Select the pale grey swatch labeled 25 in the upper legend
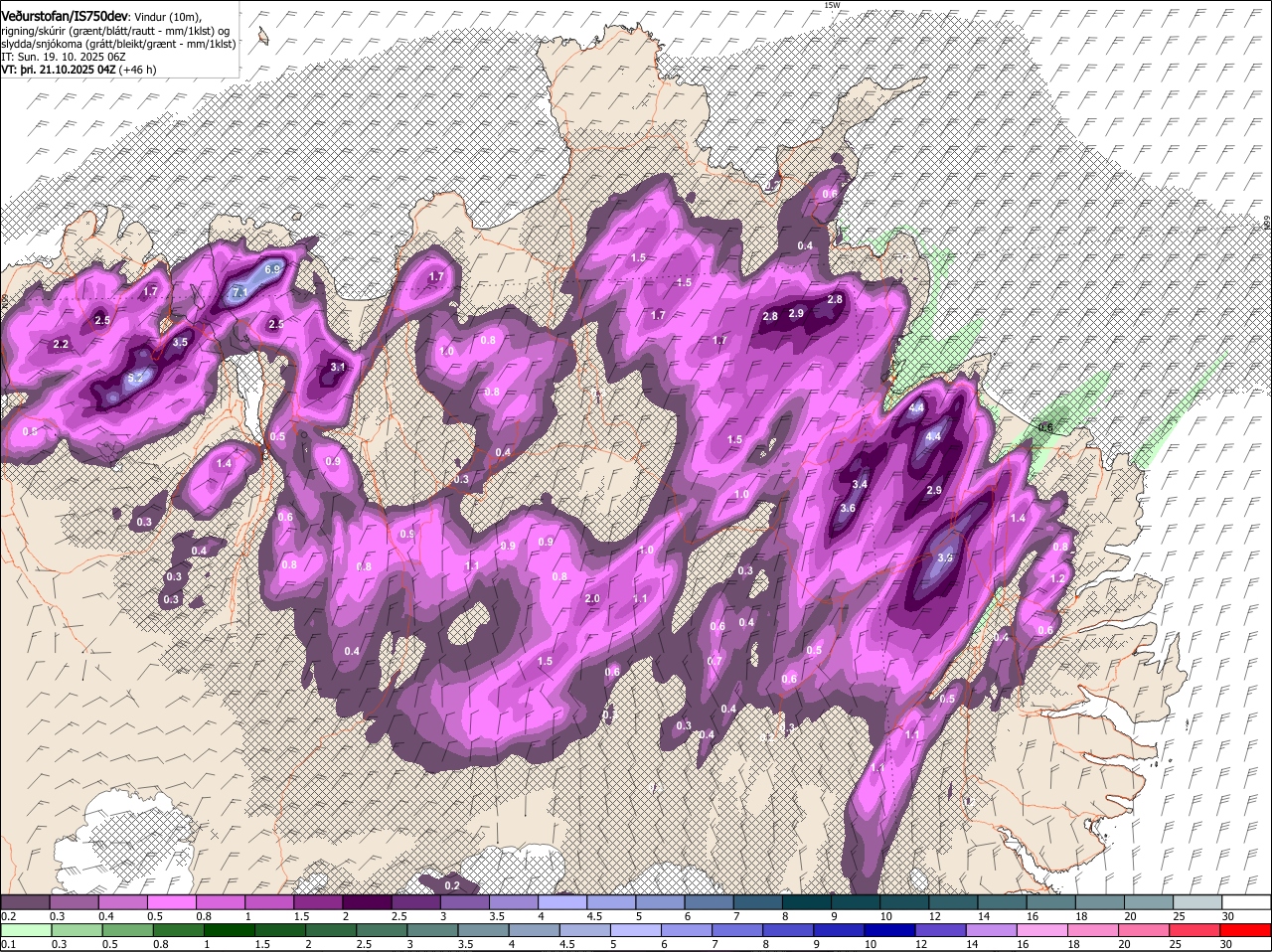The height and width of the screenshot is (952, 1272). 1197,901
